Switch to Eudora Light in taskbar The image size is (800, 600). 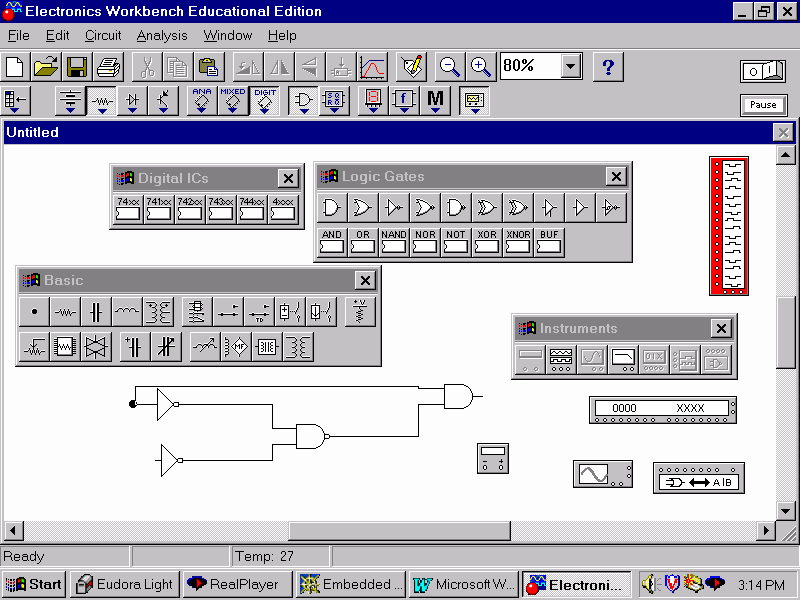tap(125, 584)
